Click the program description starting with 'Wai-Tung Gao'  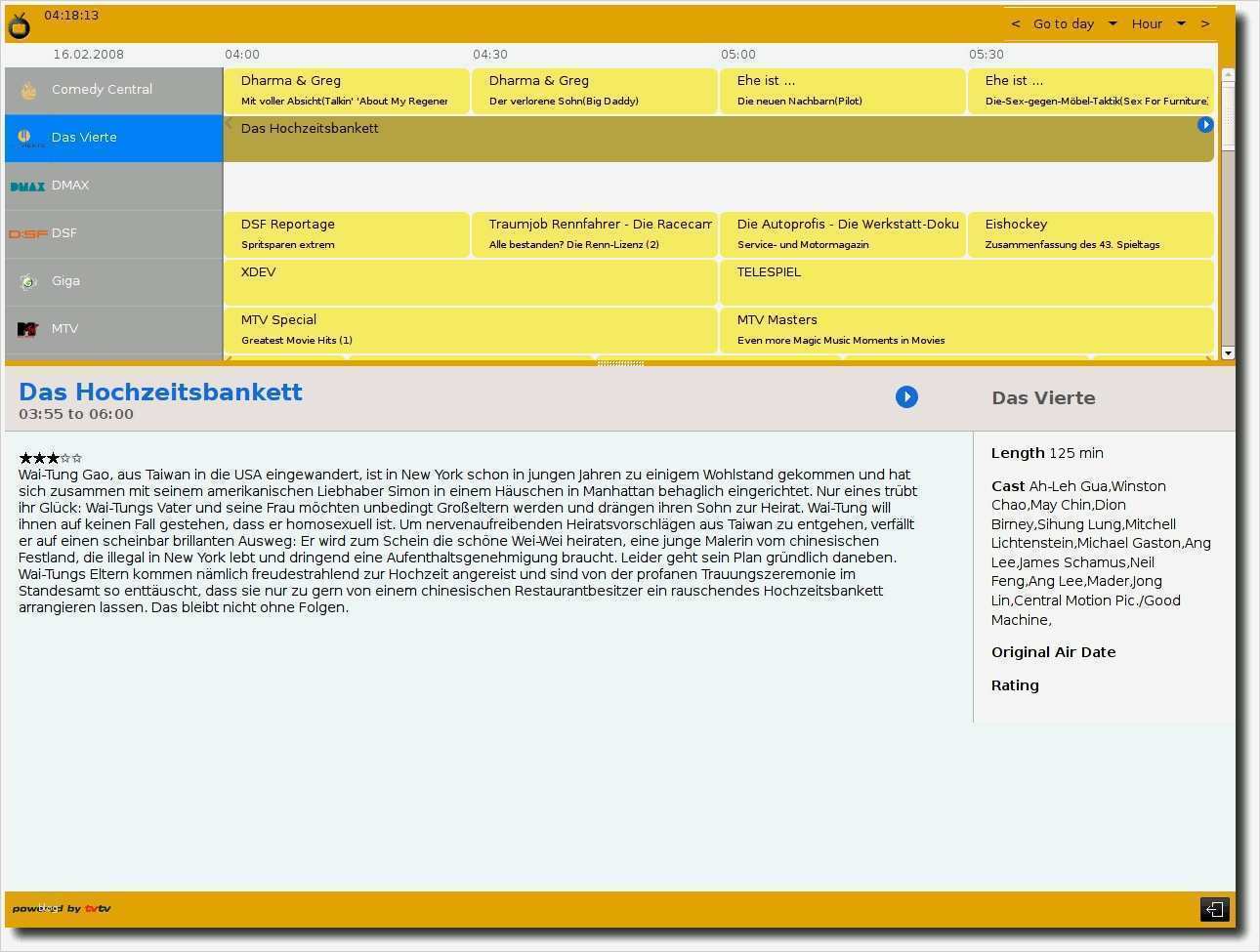(468, 541)
